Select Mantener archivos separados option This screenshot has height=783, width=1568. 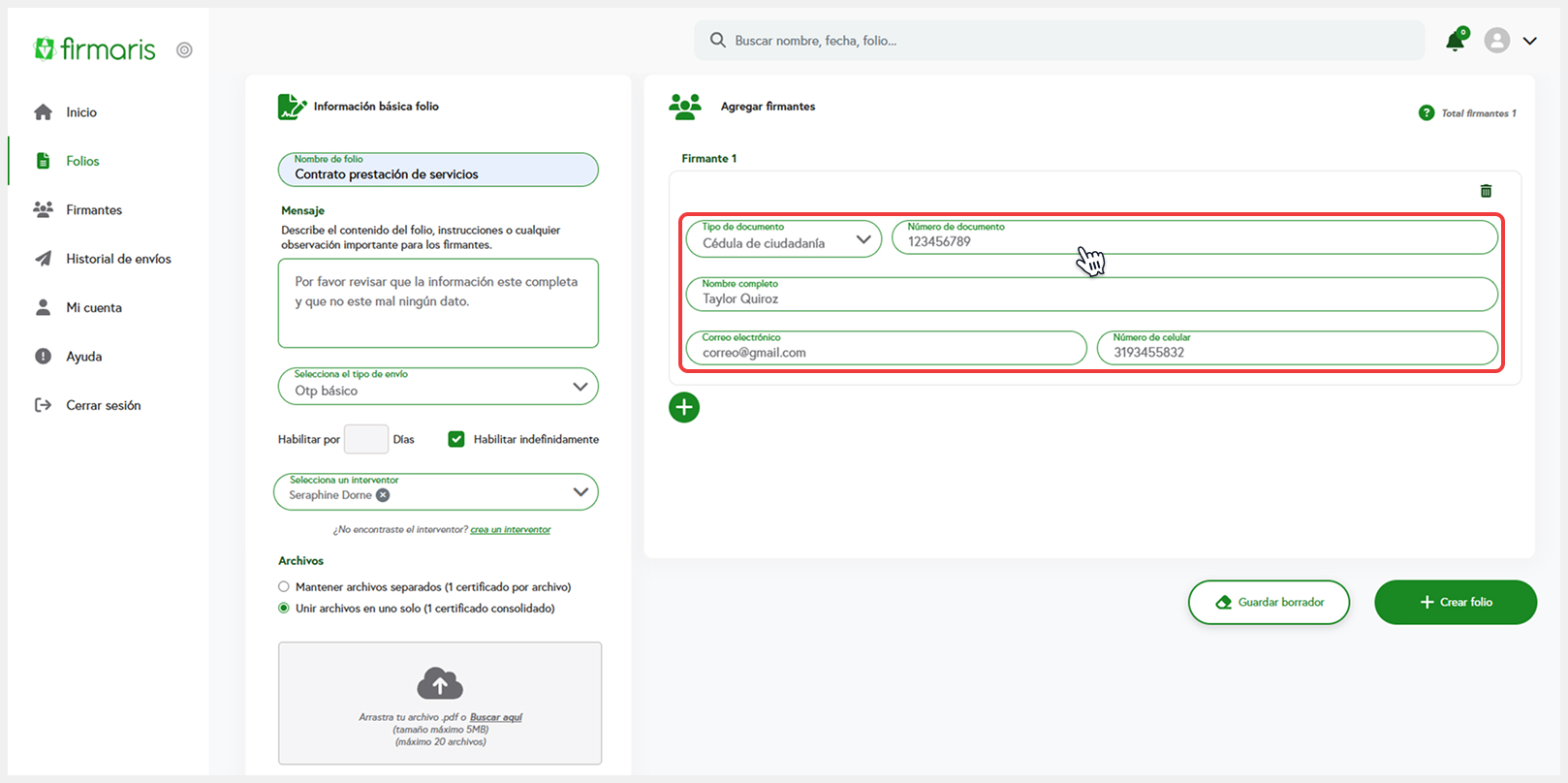tap(284, 586)
